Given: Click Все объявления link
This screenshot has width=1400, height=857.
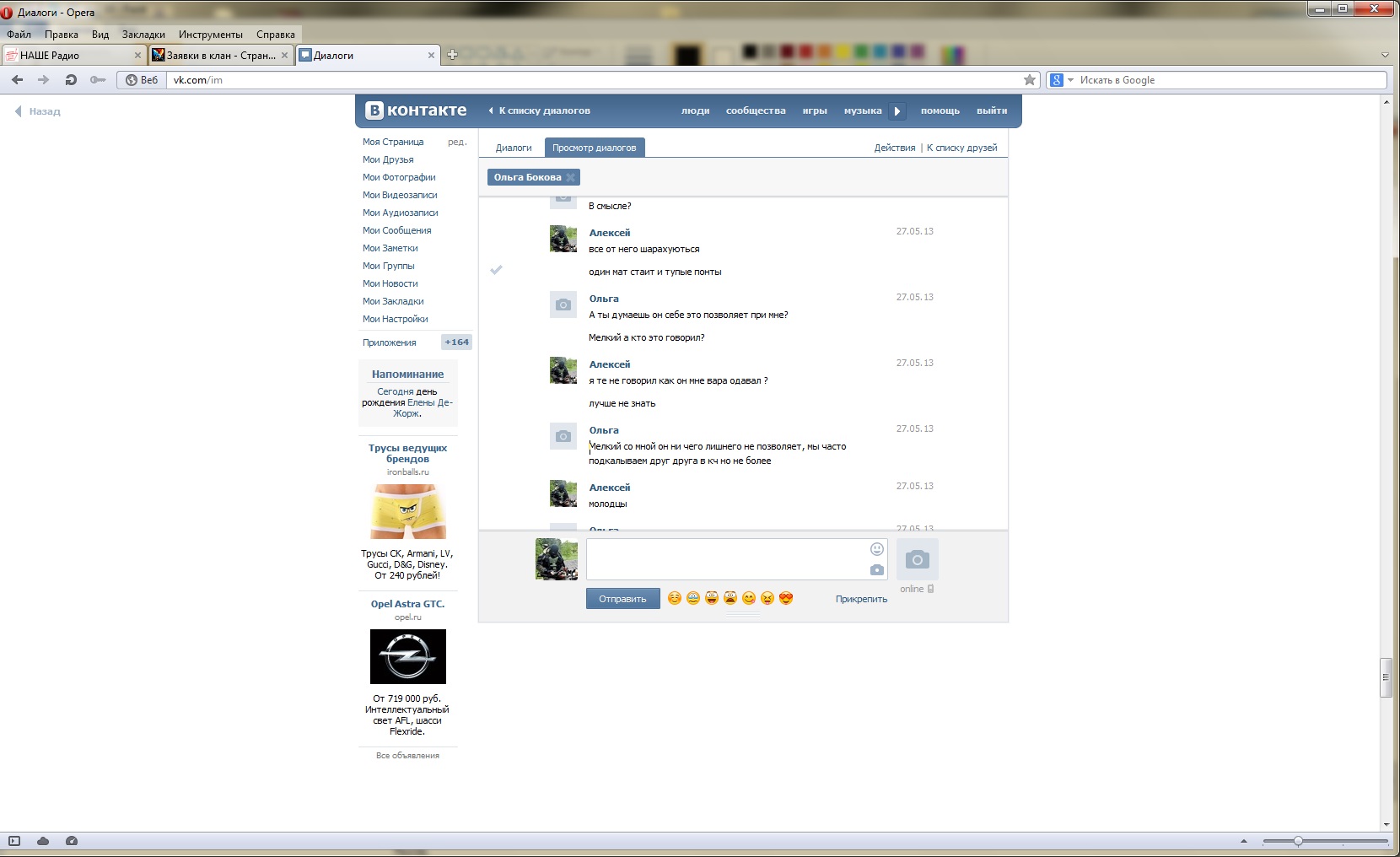Looking at the screenshot, I should pyautogui.click(x=408, y=756).
